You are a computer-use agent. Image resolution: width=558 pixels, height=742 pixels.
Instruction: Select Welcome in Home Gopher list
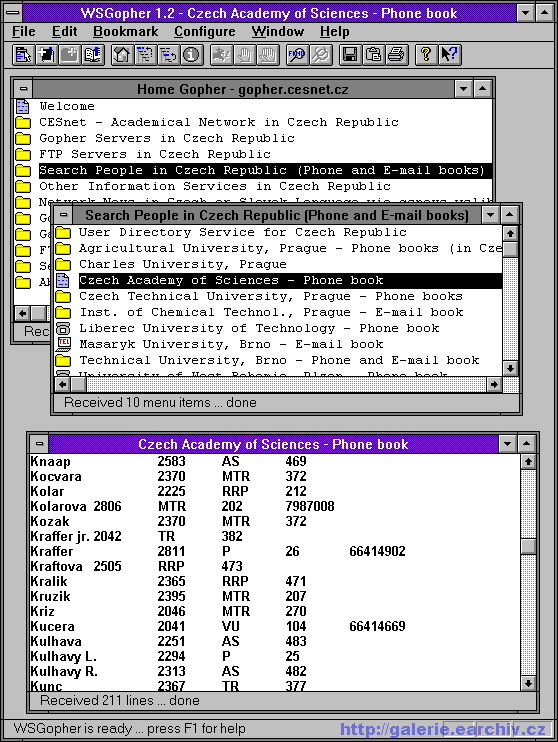67,106
